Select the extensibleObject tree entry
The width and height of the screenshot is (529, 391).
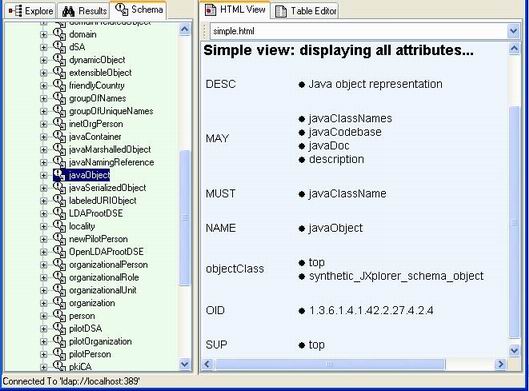tap(100, 73)
